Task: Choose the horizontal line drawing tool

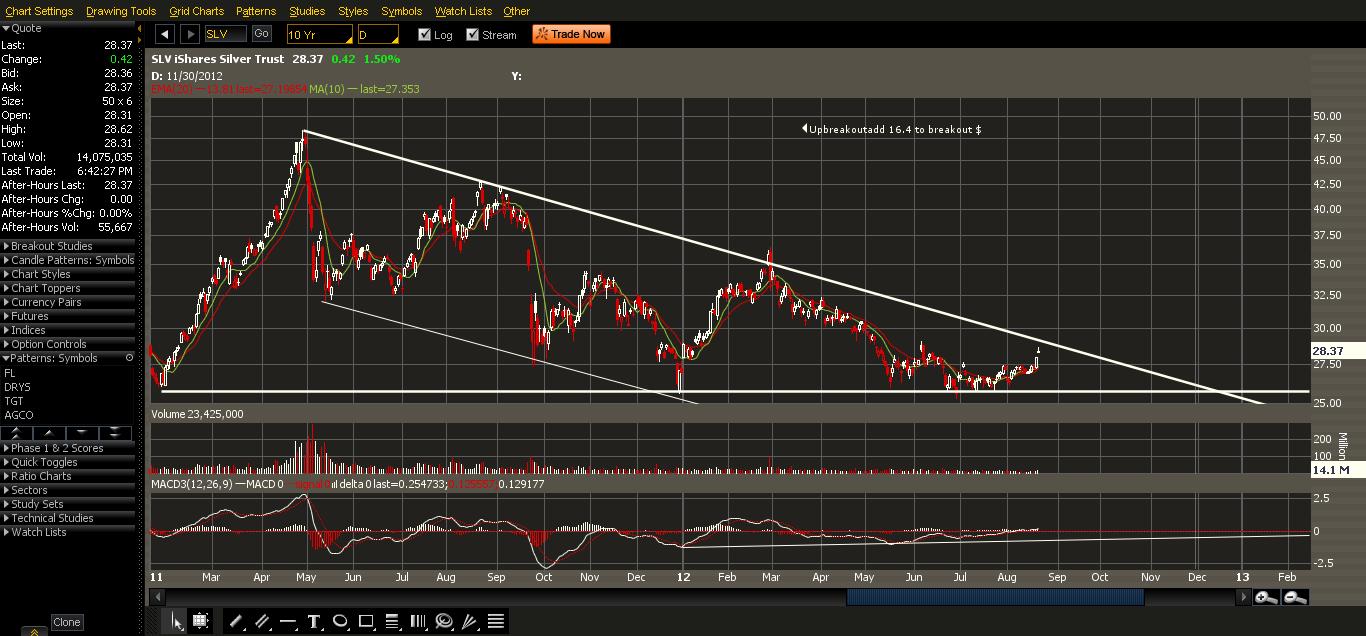Action: [x=288, y=621]
